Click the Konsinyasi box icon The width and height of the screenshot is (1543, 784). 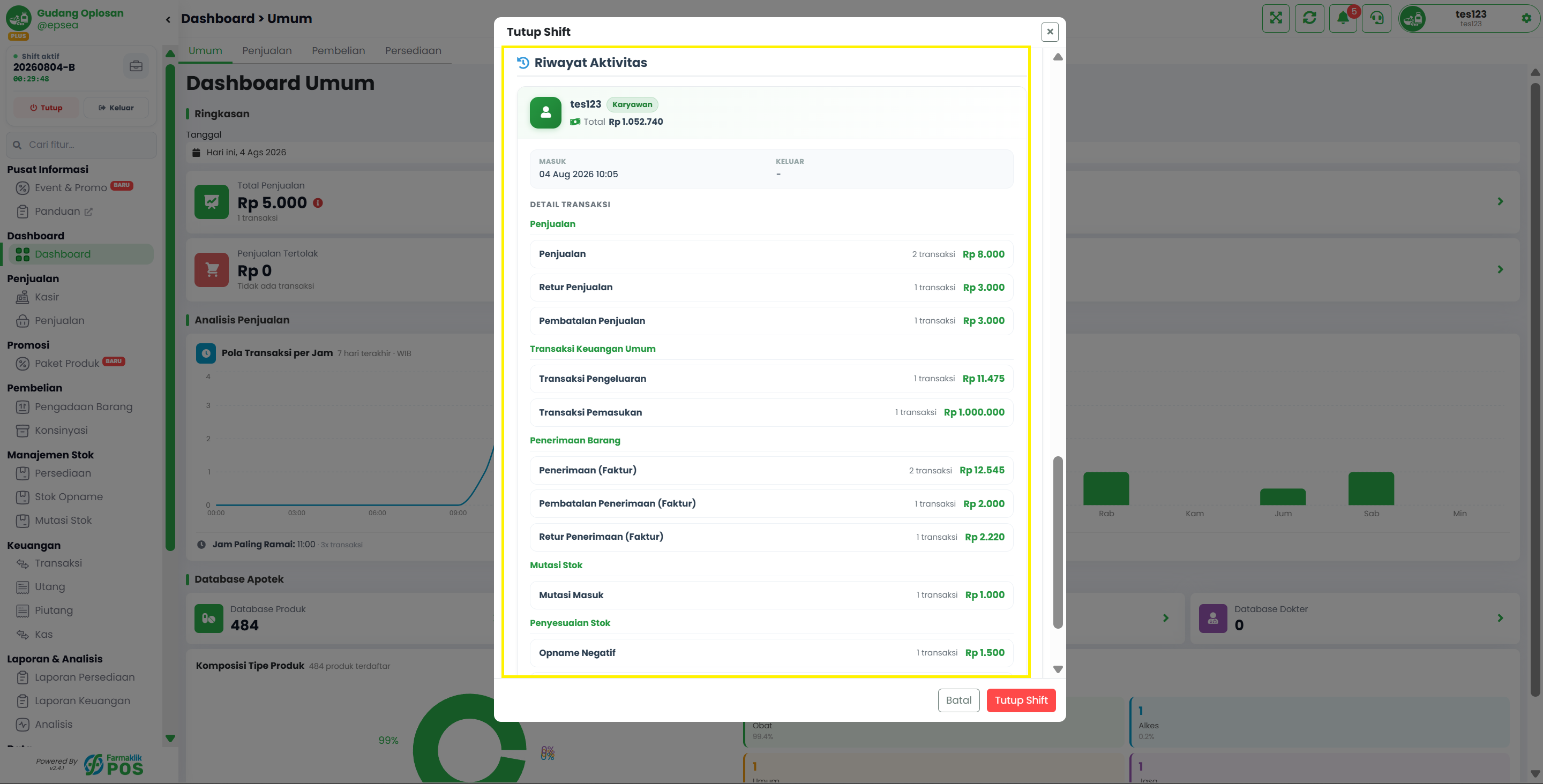point(22,431)
